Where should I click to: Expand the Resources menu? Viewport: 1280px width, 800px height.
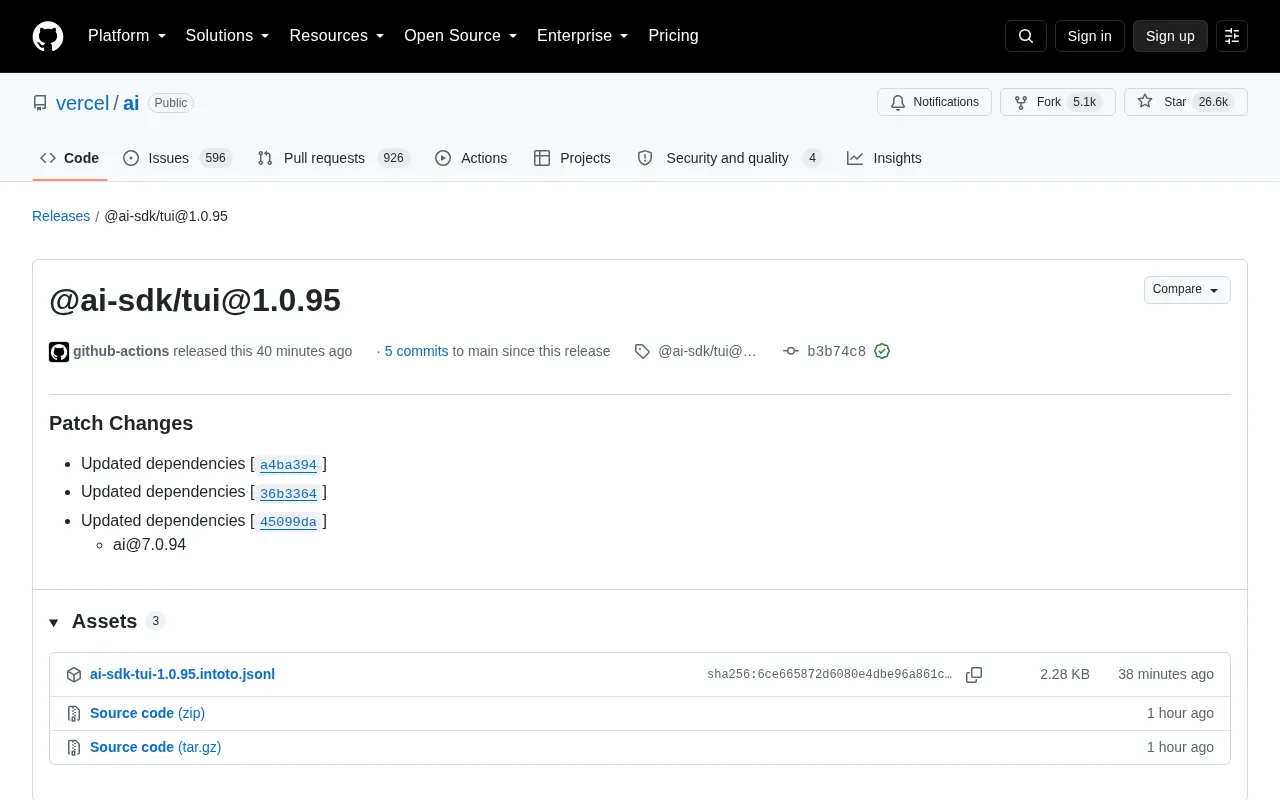pyautogui.click(x=337, y=36)
